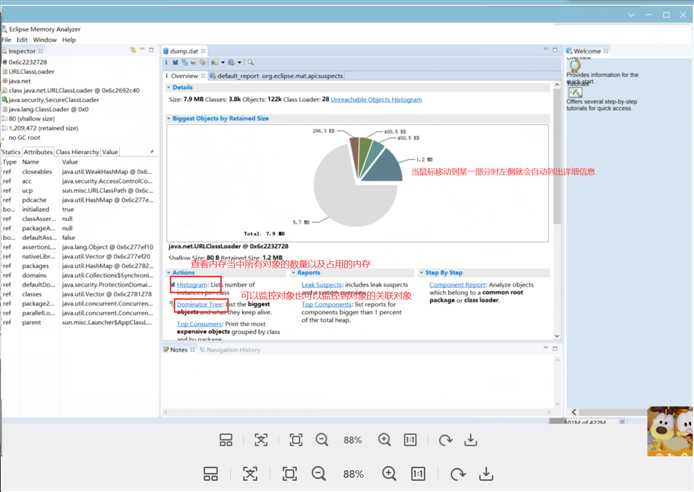Click the Run Expert Reports toolbar icon
This screenshot has width=694, height=492.
215,62
